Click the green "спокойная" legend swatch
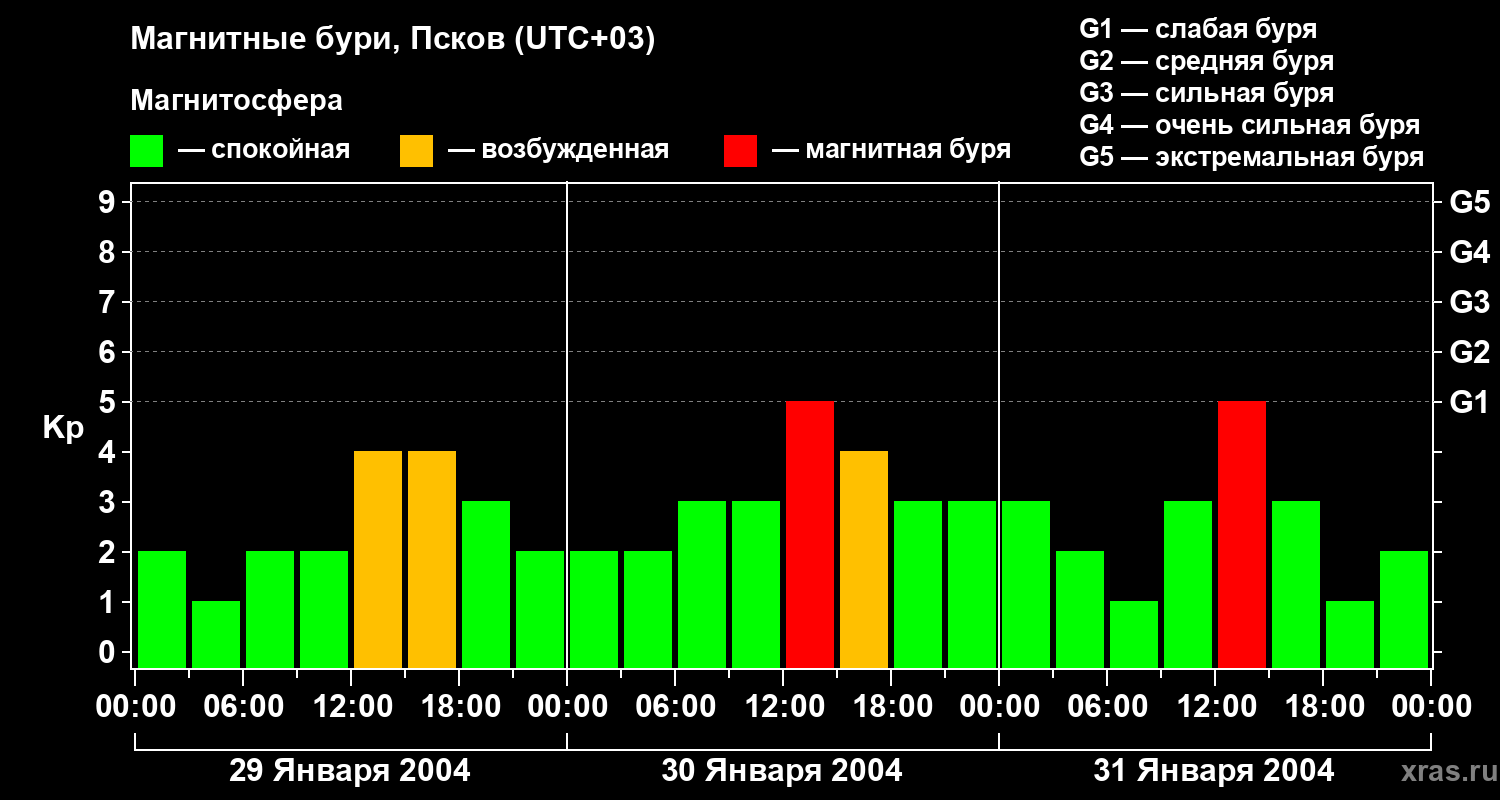 (x=146, y=151)
